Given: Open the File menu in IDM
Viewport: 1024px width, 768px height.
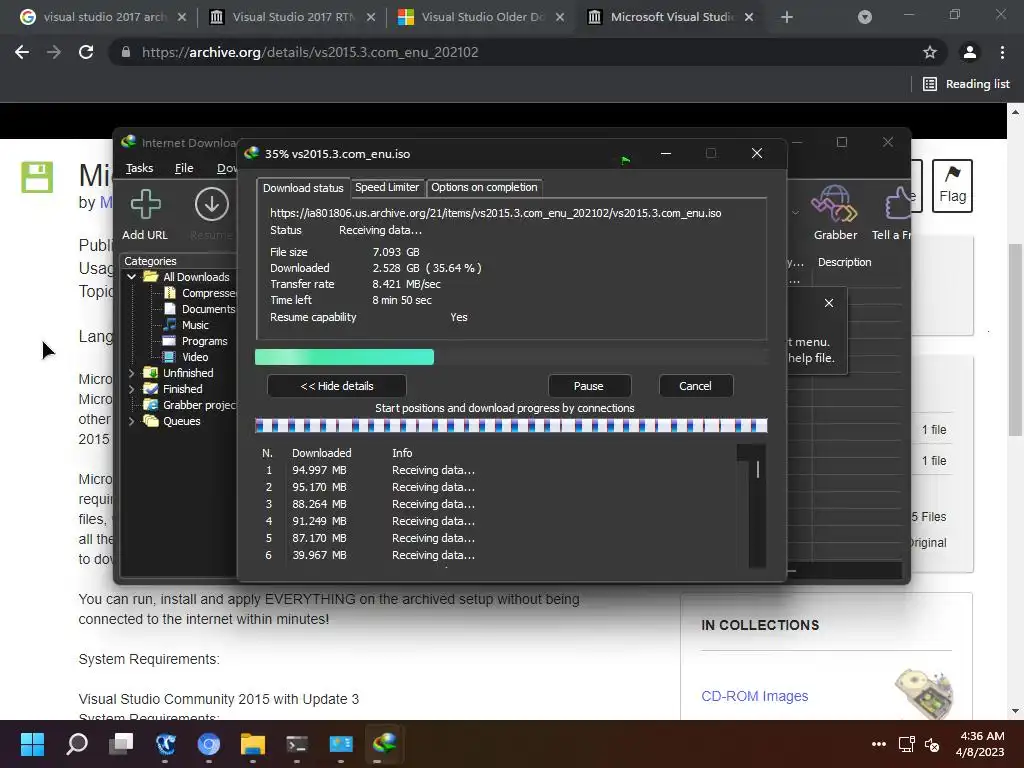Looking at the screenshot, I should coord(184,168).
